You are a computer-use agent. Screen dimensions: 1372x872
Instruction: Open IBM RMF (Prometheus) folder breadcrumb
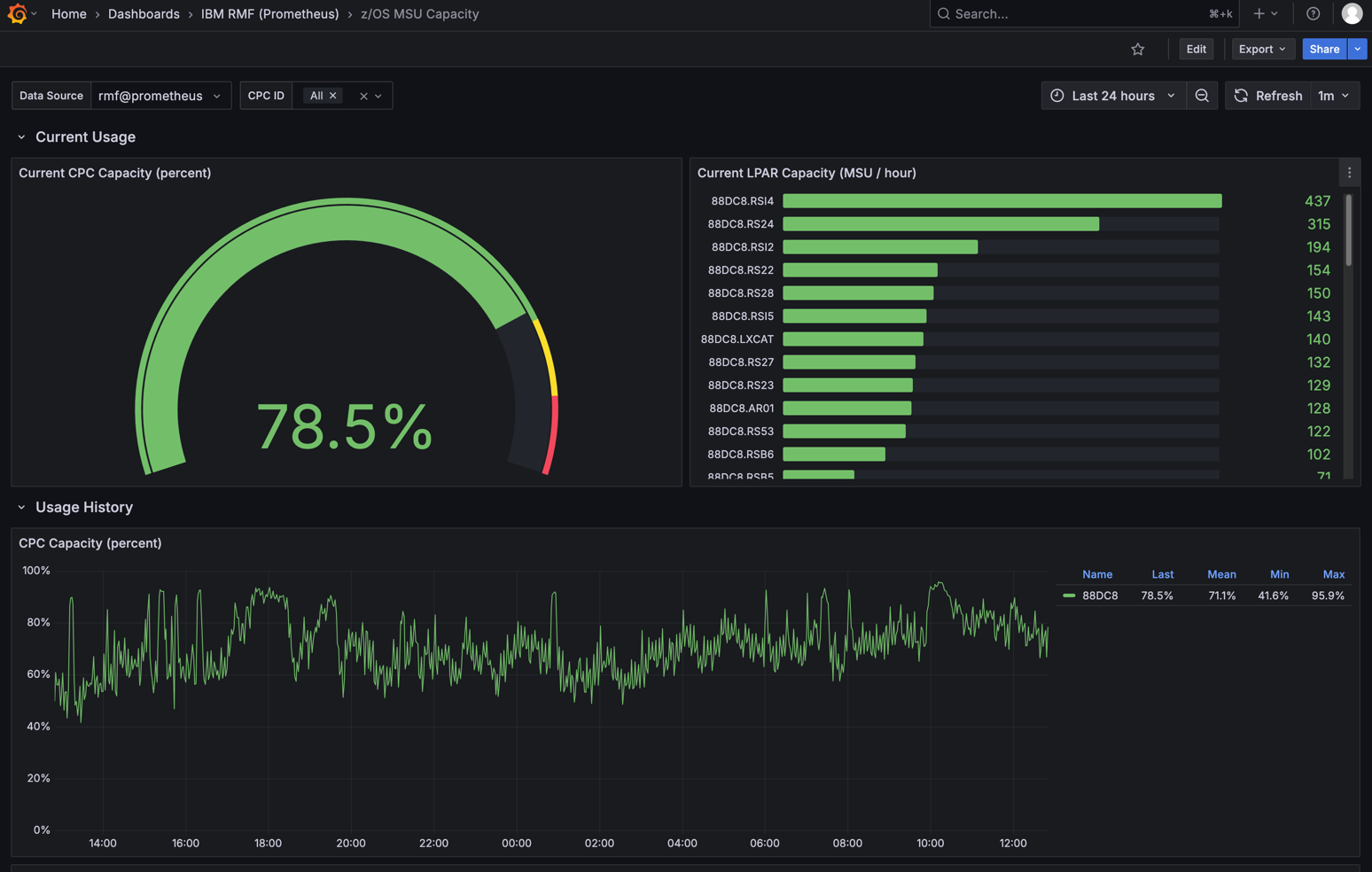pos(269,14)
